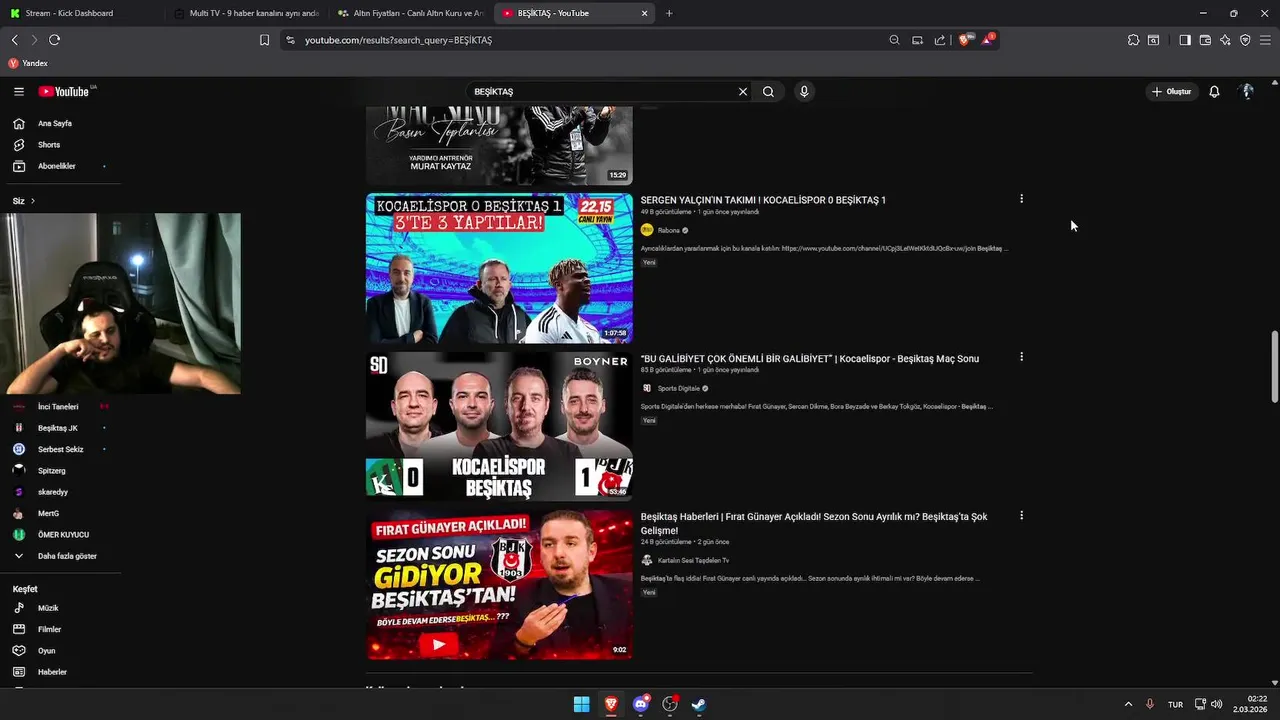1280x720 pixels.
Task: Open the Sports Digitale channel
Action: pos(678,388)
